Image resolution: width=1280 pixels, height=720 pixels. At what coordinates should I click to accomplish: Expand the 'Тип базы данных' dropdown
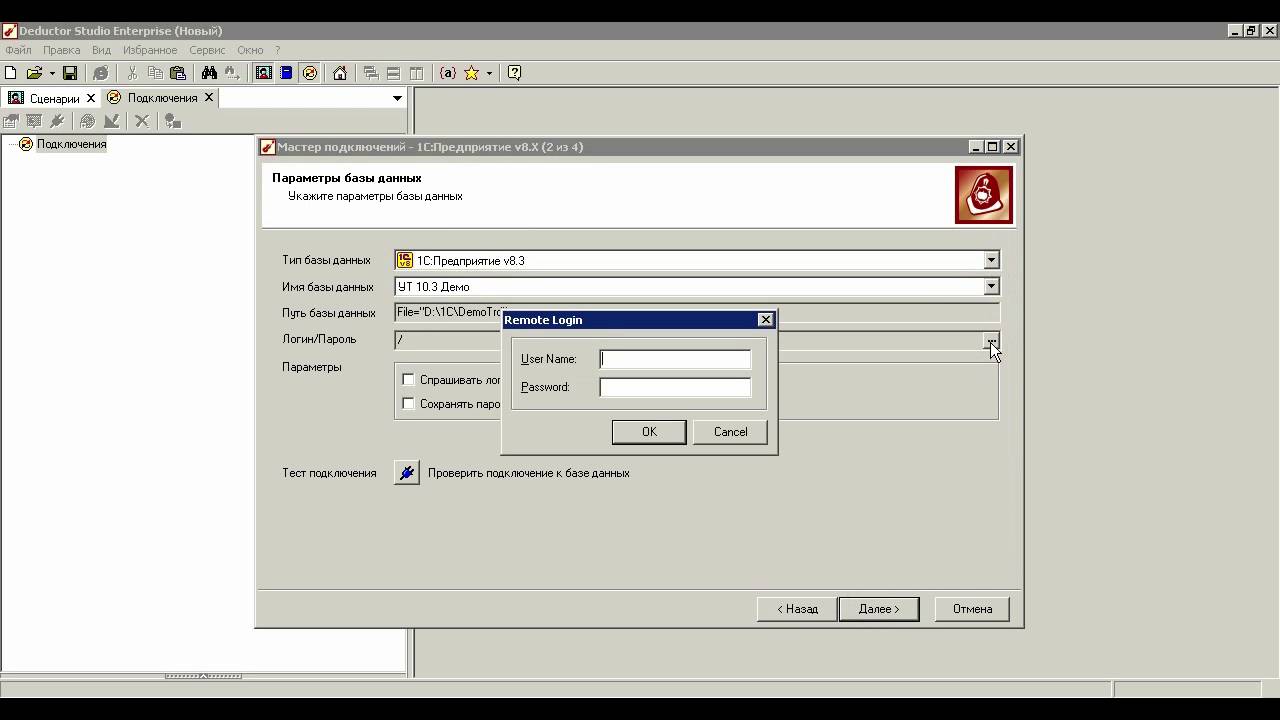click(x=991, y=260)
